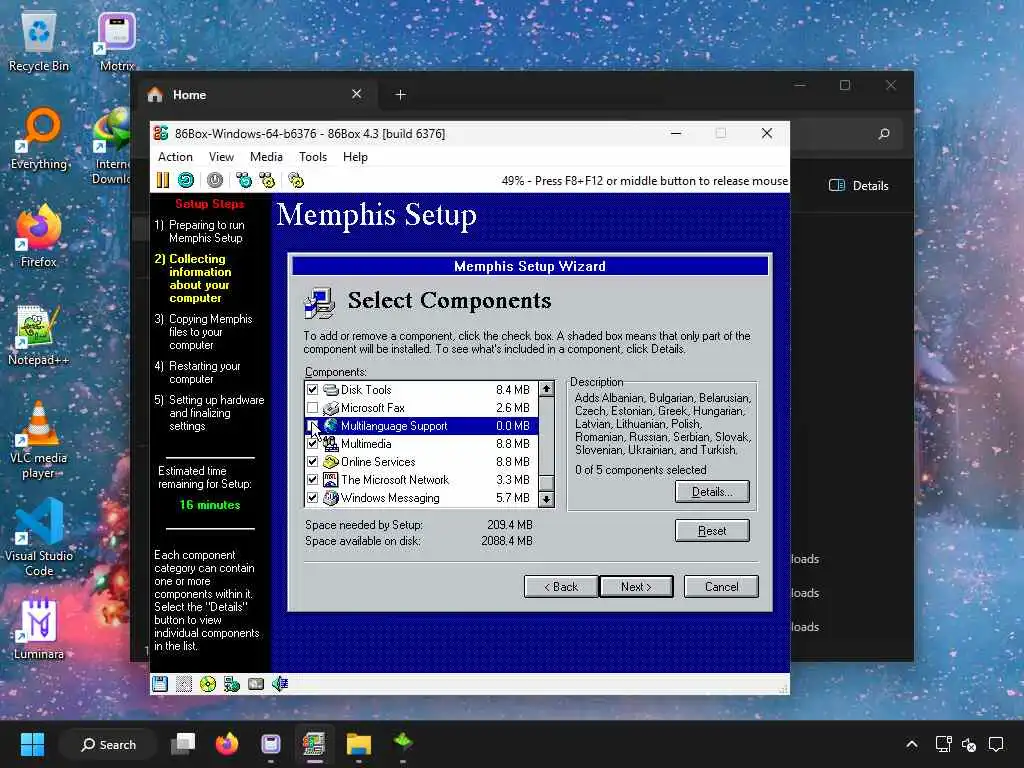1024x768 pixels.
Task: Click the search icon in File Explorer
Action: click(884, 134)
